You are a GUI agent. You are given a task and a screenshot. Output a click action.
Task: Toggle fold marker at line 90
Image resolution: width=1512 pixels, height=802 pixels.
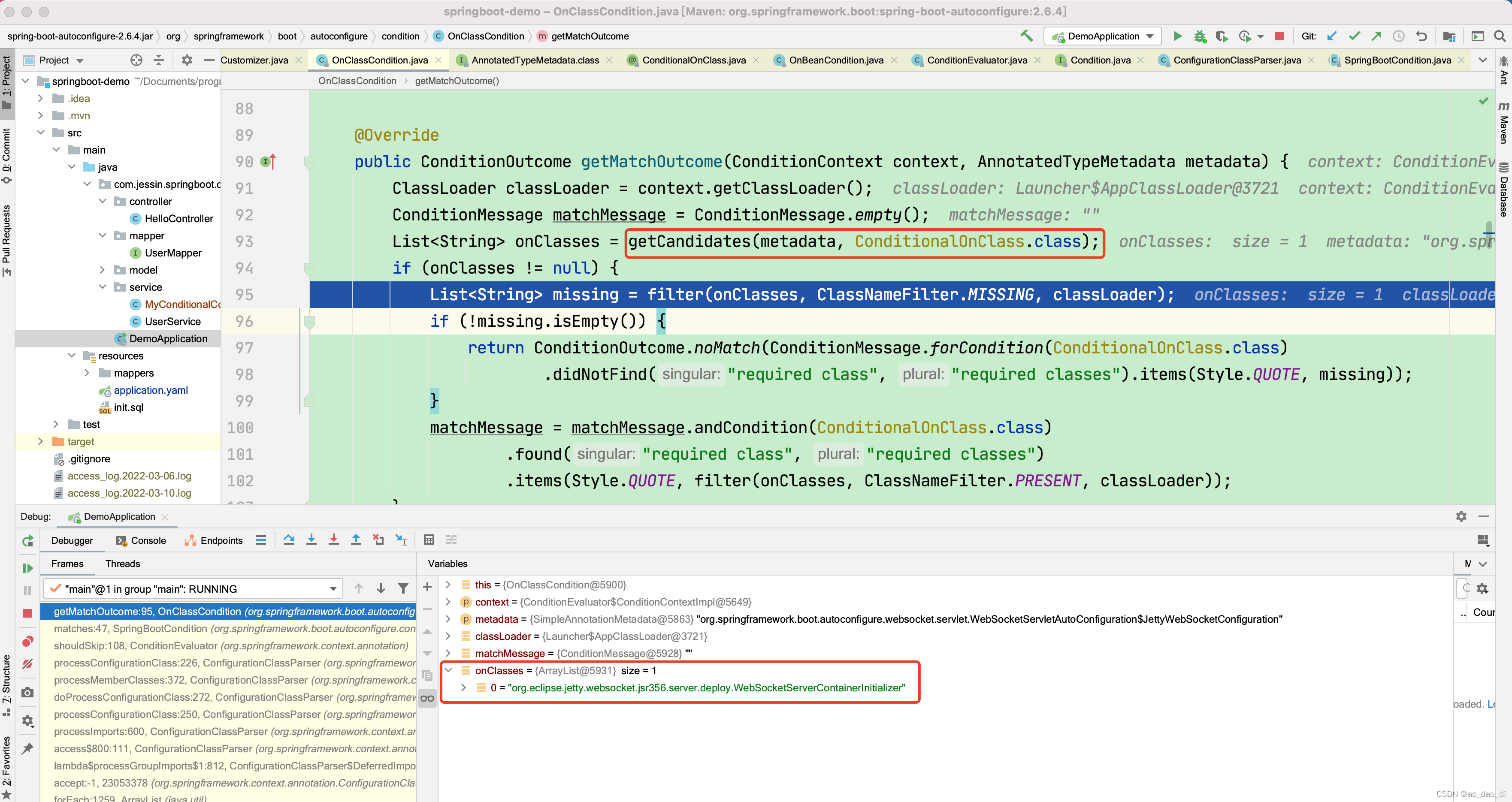[x=310, y=162]
